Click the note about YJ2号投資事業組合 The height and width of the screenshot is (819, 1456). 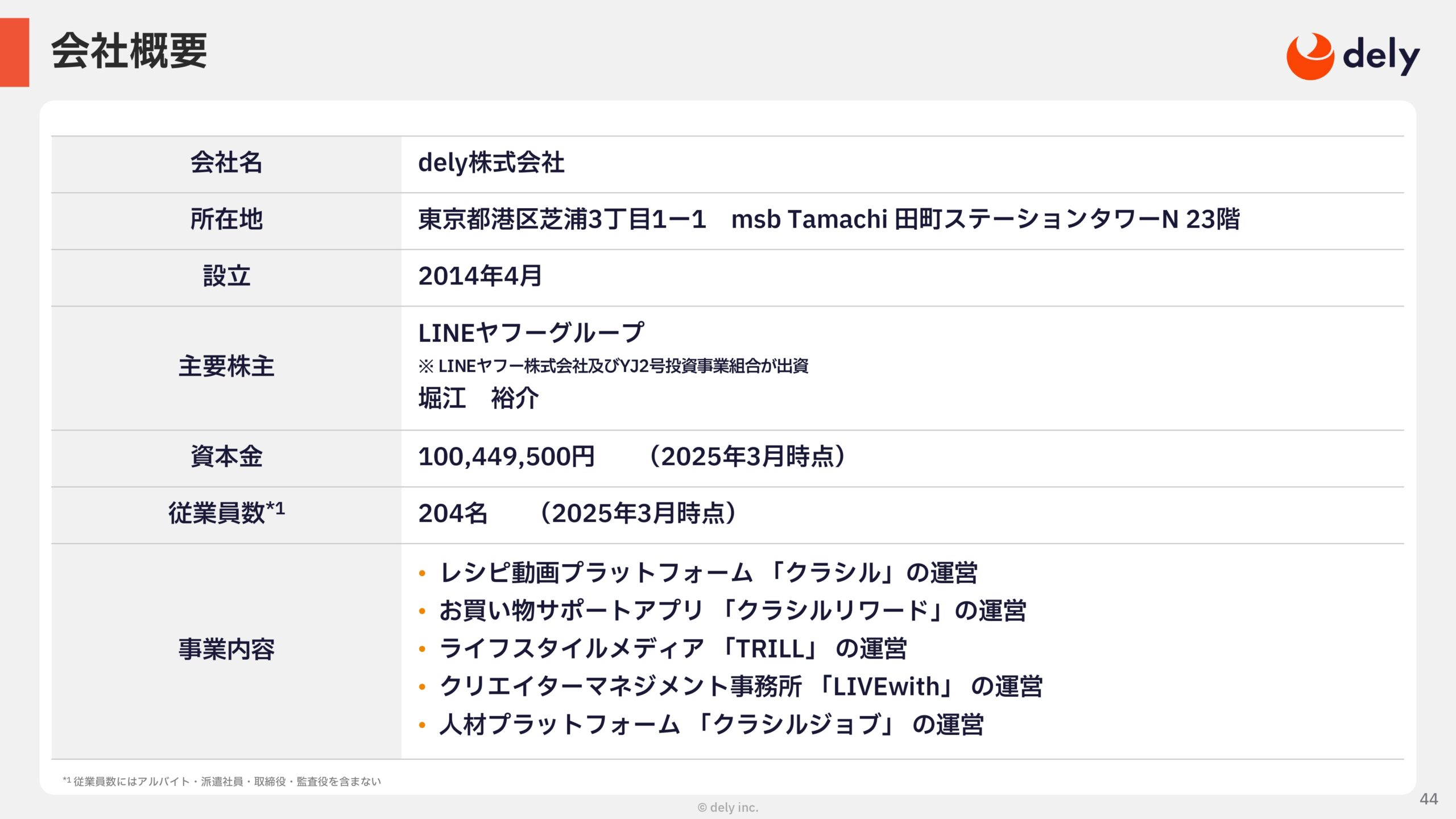613,366
